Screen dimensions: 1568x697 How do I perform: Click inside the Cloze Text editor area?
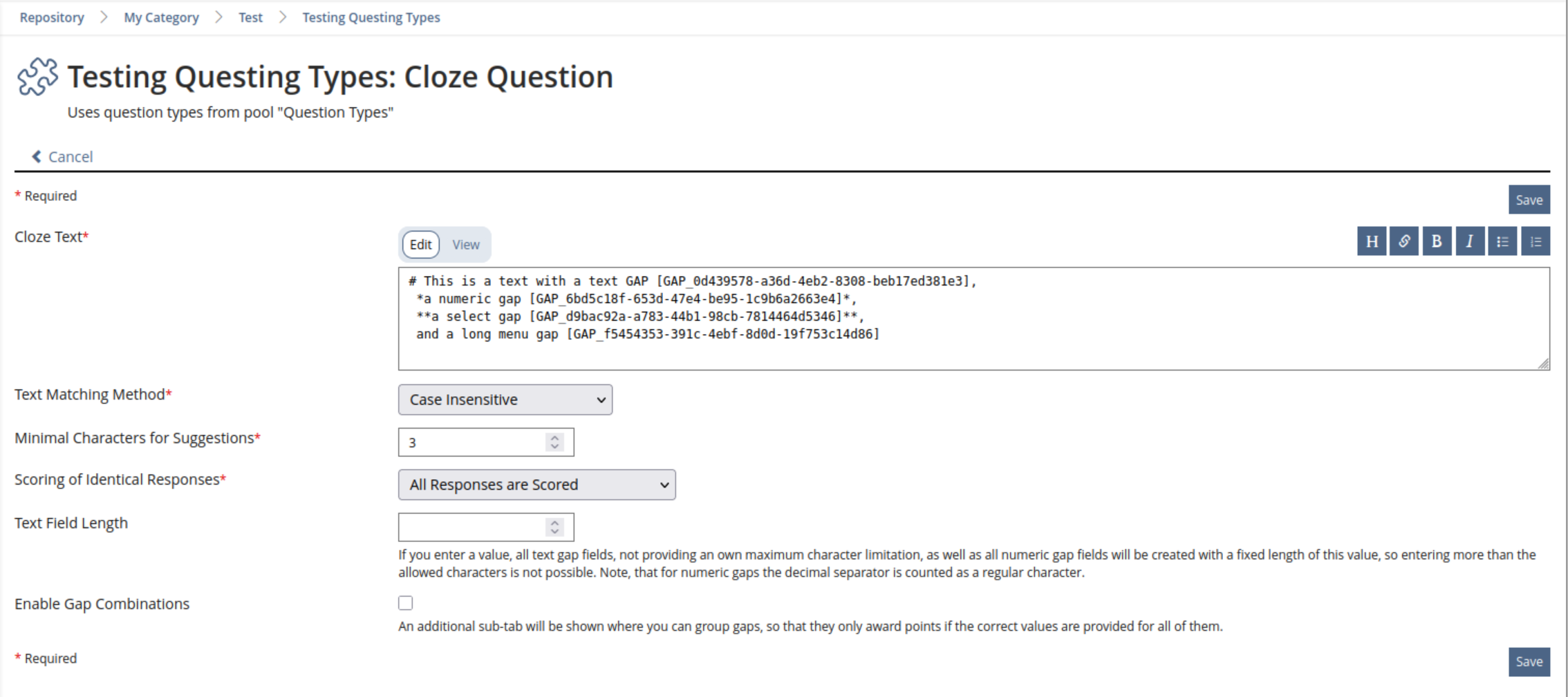click(x=974, y=319)
